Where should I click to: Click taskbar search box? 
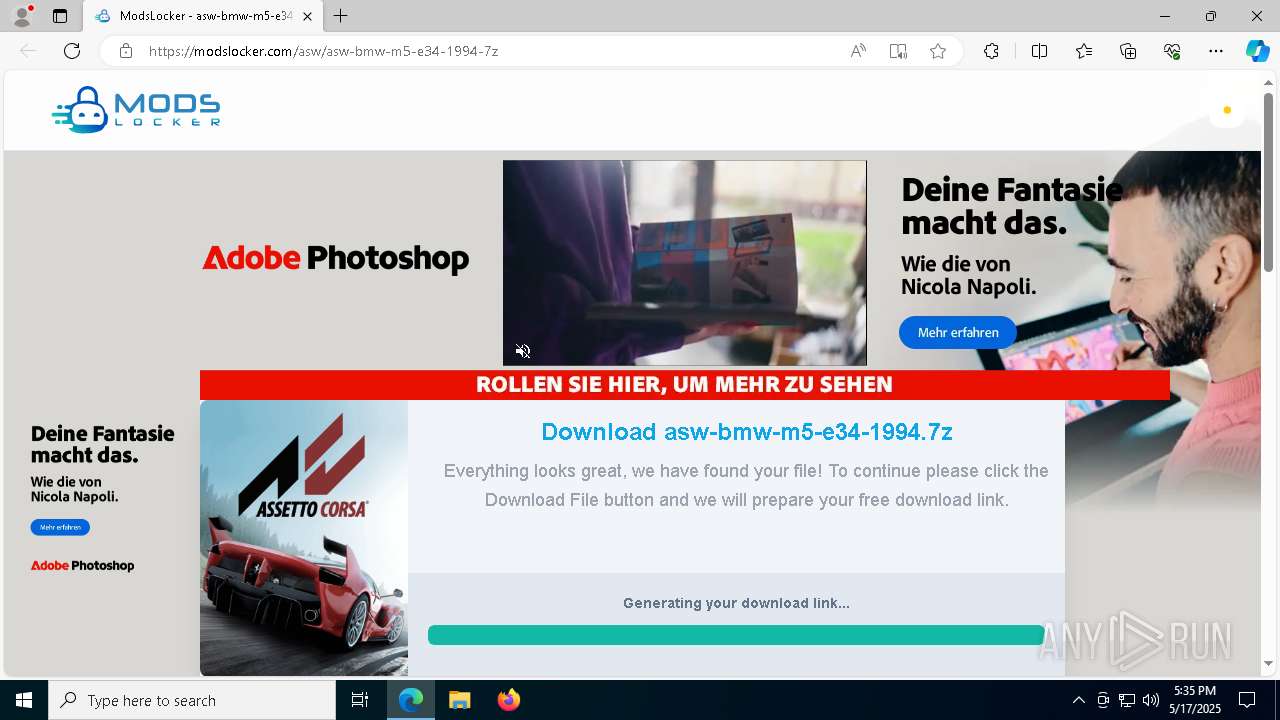tap(192, 700)
